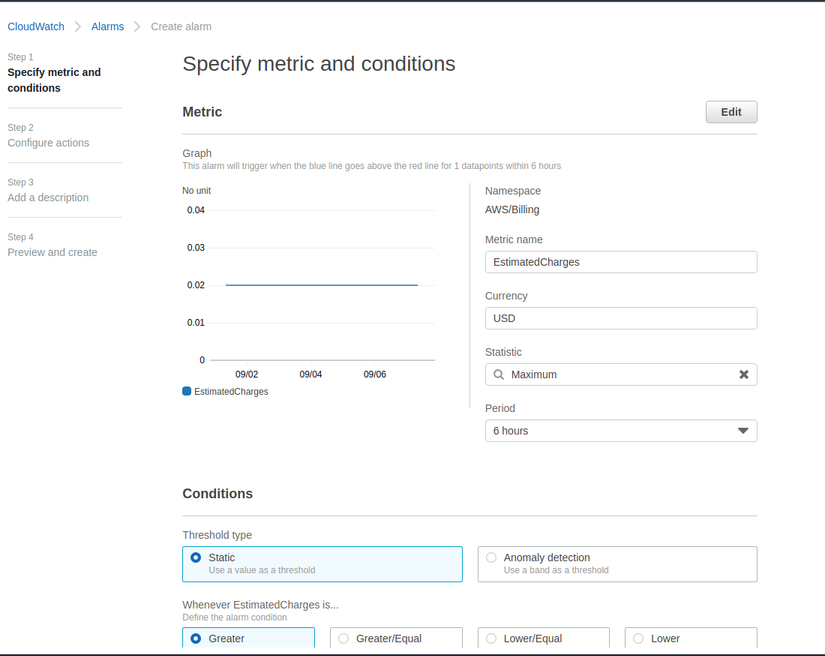Open the Alarms breadcrumb link
Image resolution: width=825 pixels, height=656 pixels.
pyautogui.click(x=108, y=27)
